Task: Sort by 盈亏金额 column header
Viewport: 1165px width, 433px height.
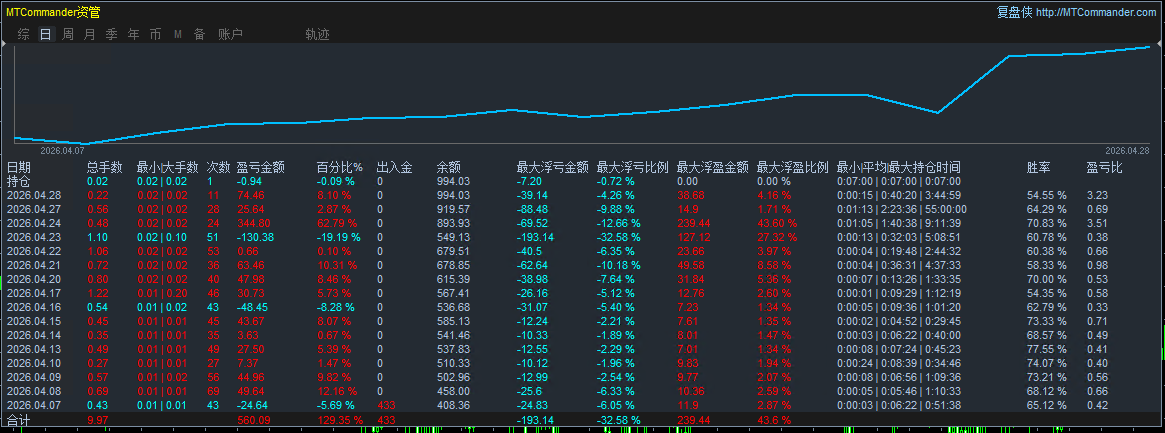Action: [x=261, y=168]
